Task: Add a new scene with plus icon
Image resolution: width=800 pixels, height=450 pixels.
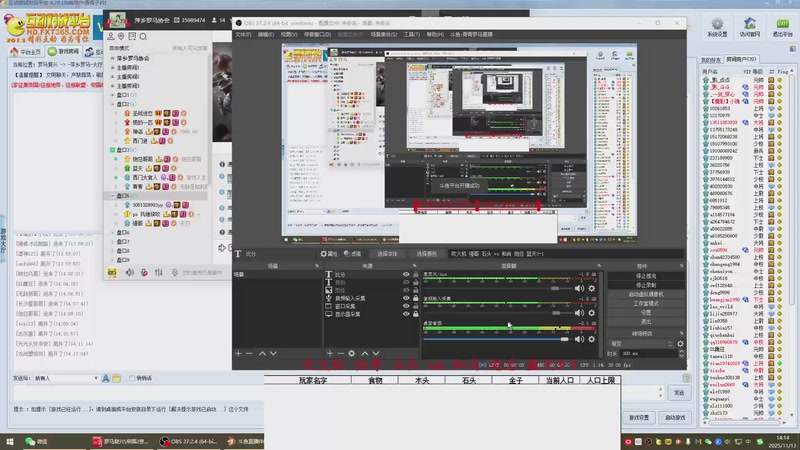Action: 238,353
